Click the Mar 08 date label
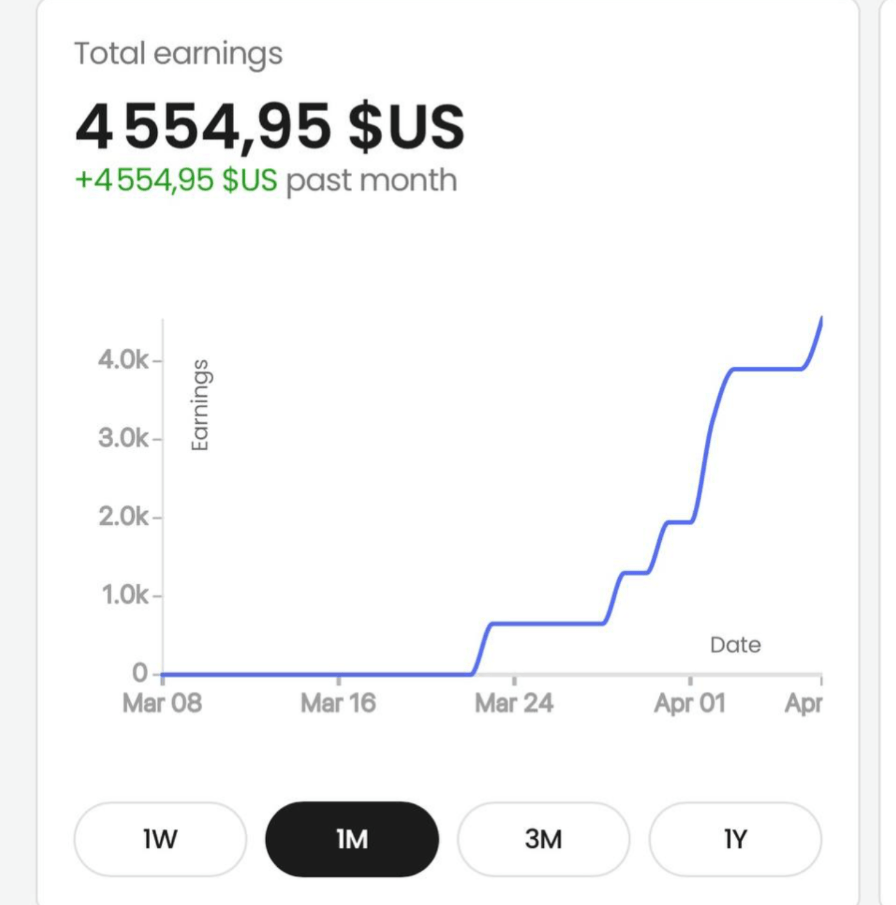The width and height of the screenshot is (896, 905). pyautogui.click(x=162, y=703)
